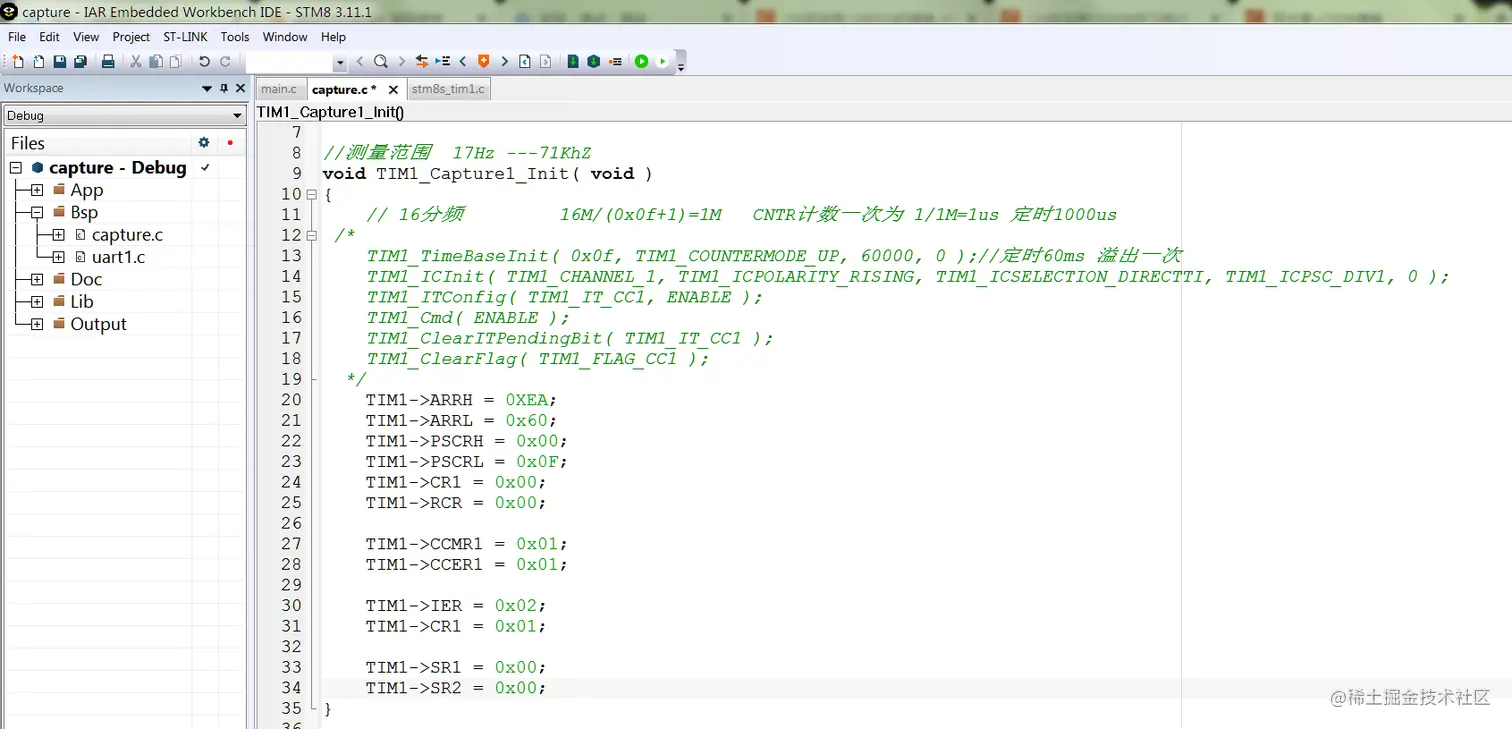Viewport: 1512px width, 729px height.
Task: Switch to the main.c editor tab
Action: pyautogui.click(x=279, y=89)
